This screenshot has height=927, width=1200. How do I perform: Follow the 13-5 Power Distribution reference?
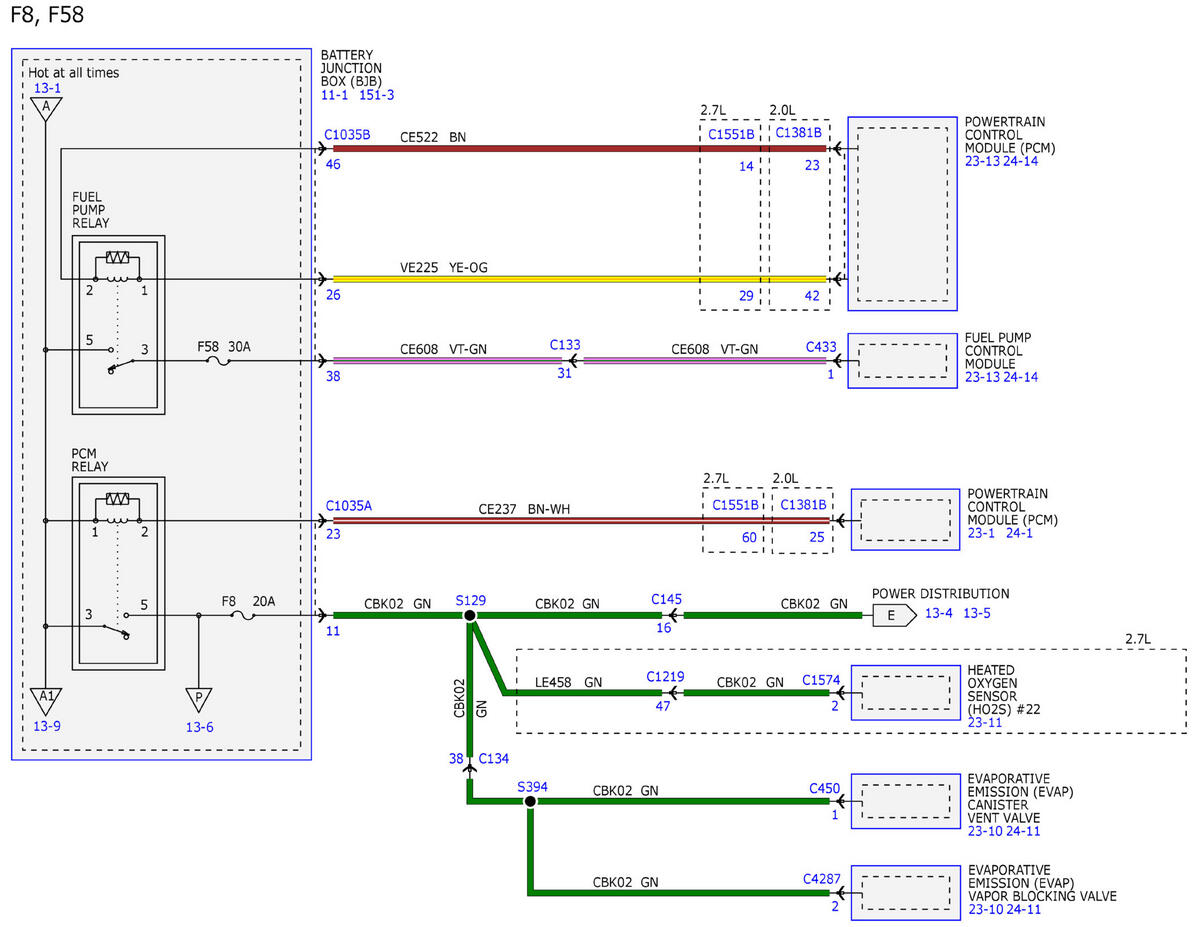(x=977, y=613)
